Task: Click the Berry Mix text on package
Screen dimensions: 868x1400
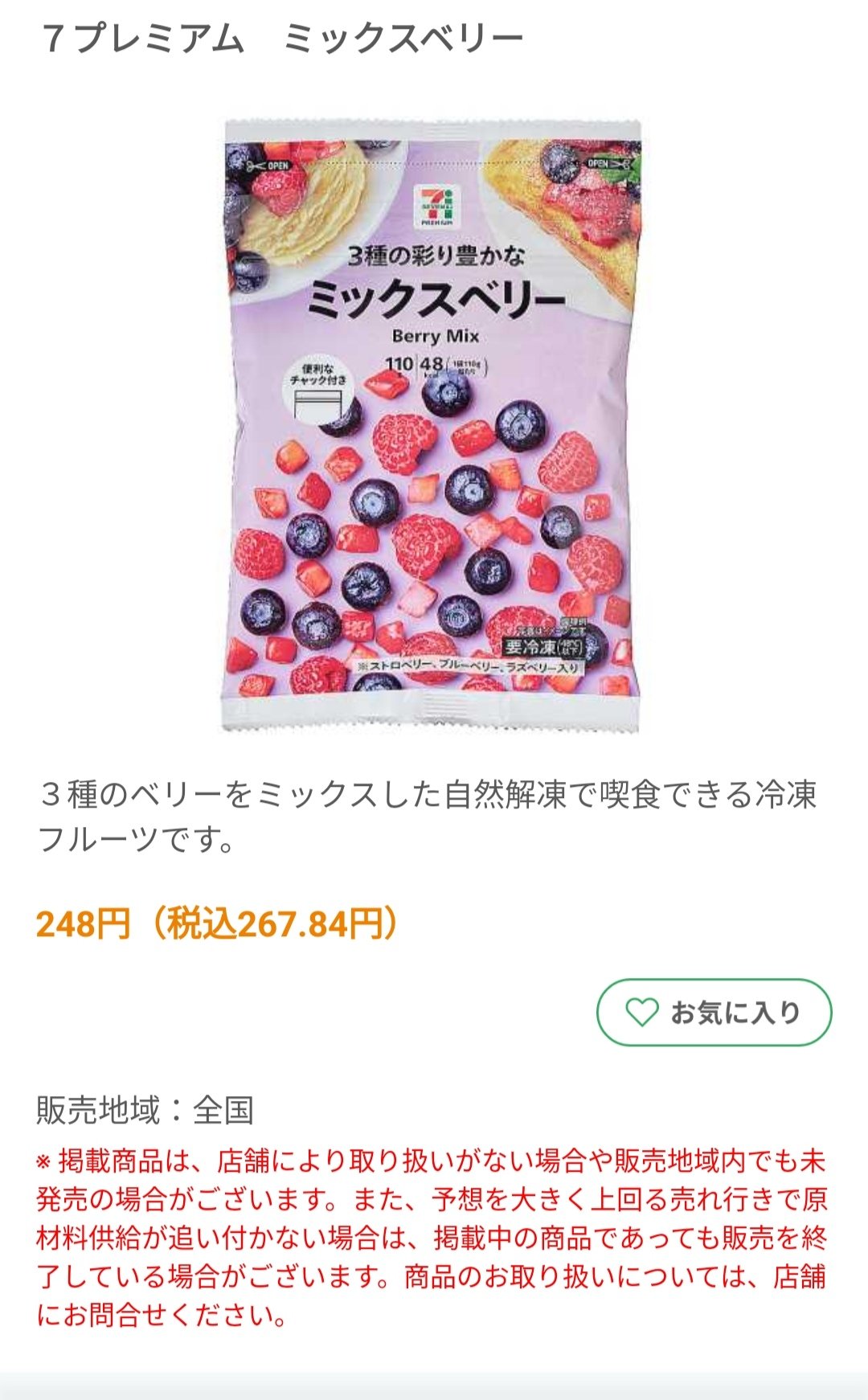Action: (435, 336)
